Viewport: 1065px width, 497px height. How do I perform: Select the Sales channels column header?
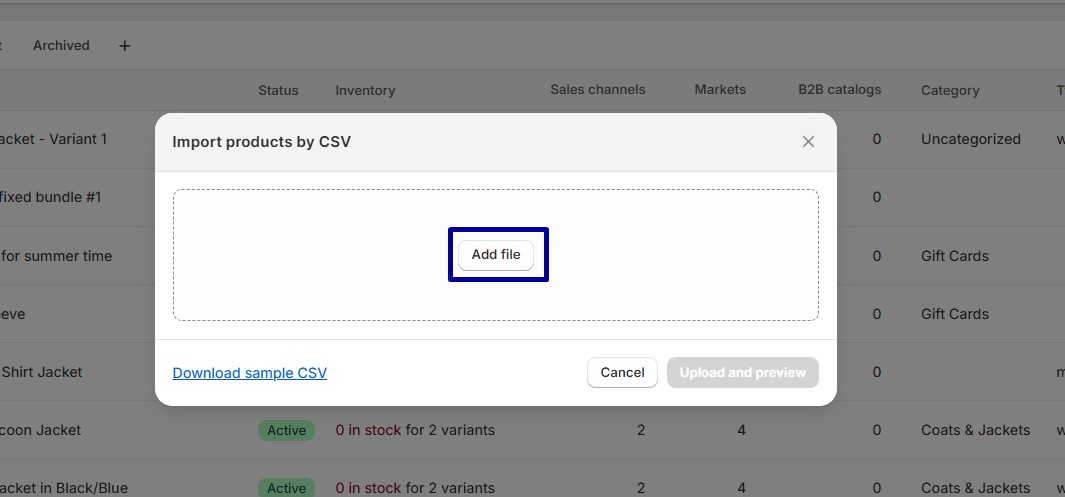point(598,90)
